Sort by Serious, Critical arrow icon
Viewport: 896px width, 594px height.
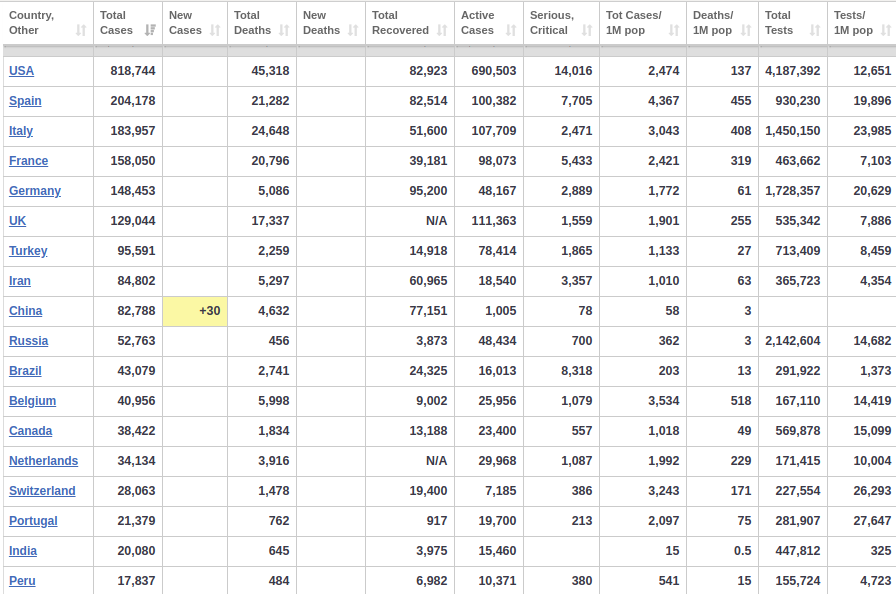coord(587,30)
